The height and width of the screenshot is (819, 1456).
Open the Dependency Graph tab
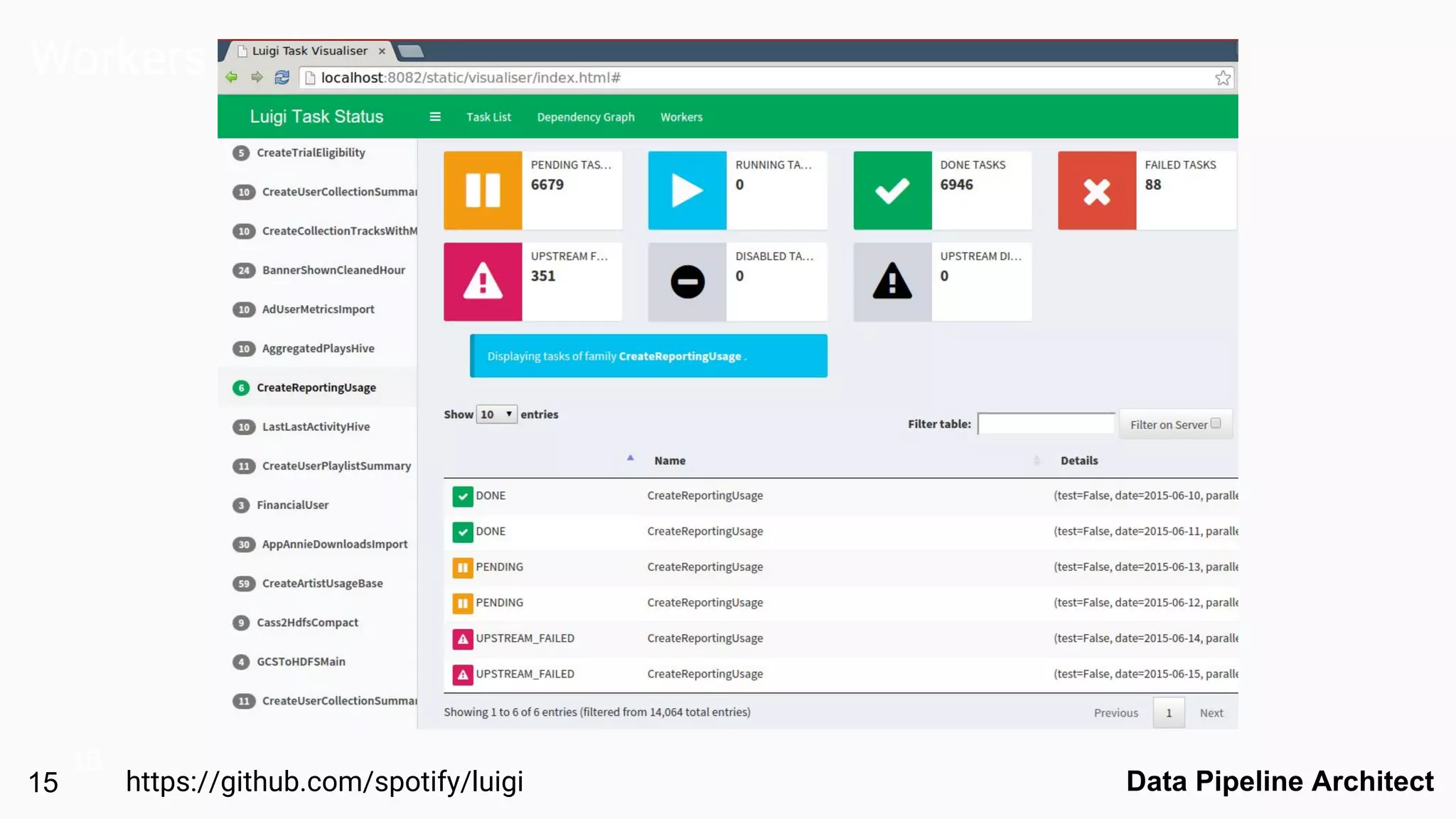(586, 117)
